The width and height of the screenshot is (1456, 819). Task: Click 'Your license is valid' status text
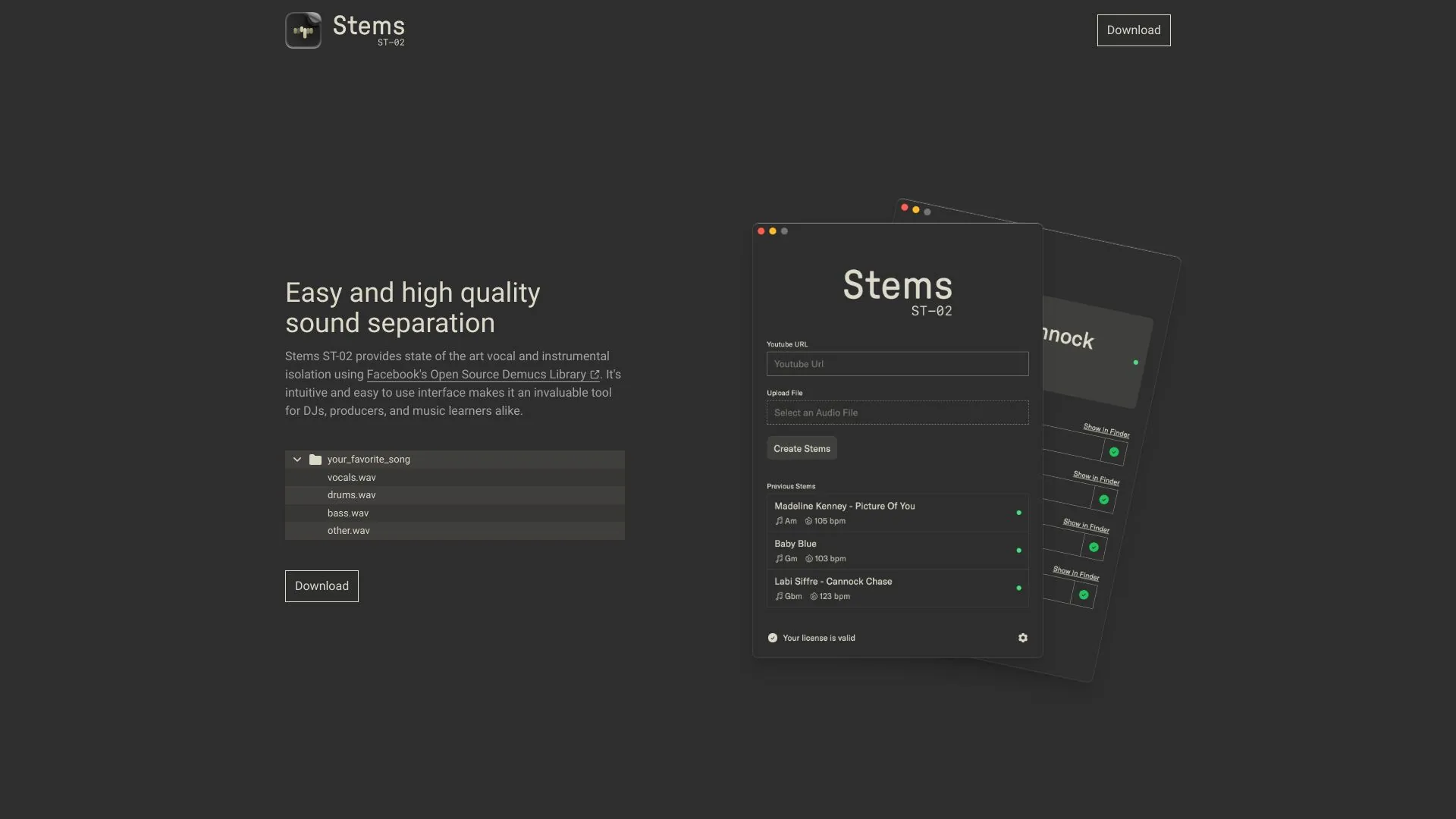pos(819,639)
